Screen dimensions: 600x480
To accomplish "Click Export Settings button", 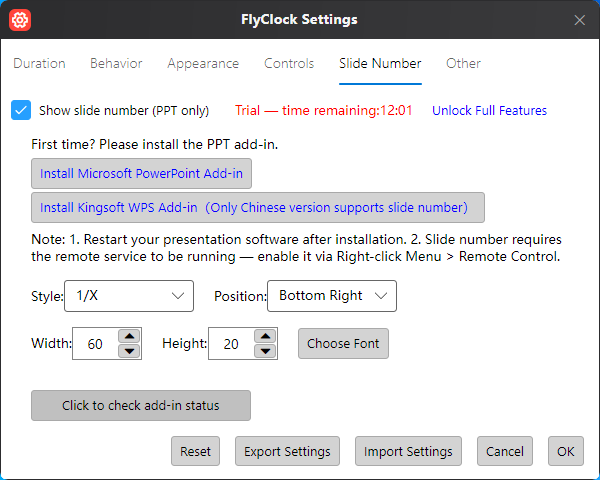I will (287, 451).
